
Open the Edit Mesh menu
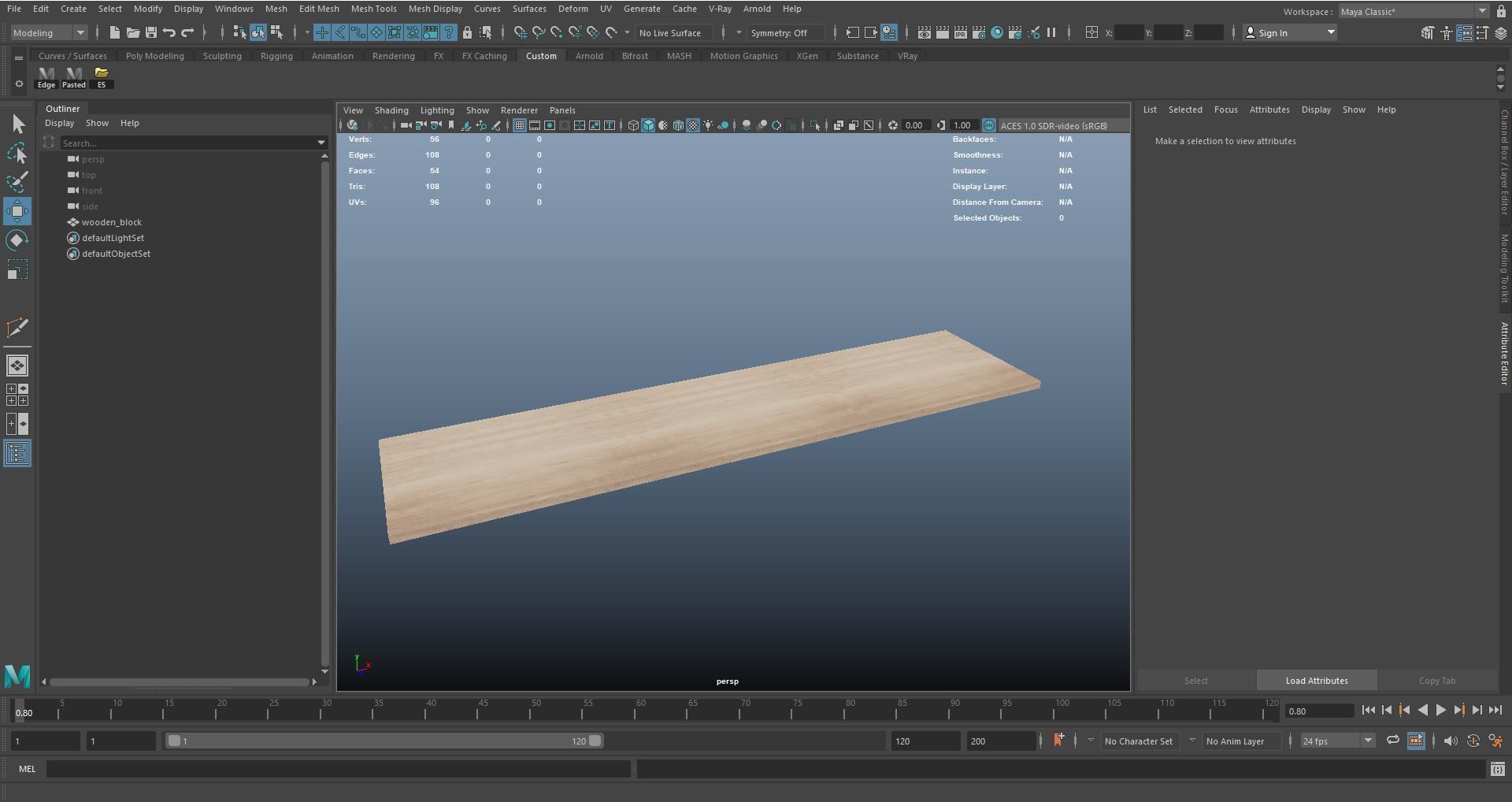[x=319, y=9]
